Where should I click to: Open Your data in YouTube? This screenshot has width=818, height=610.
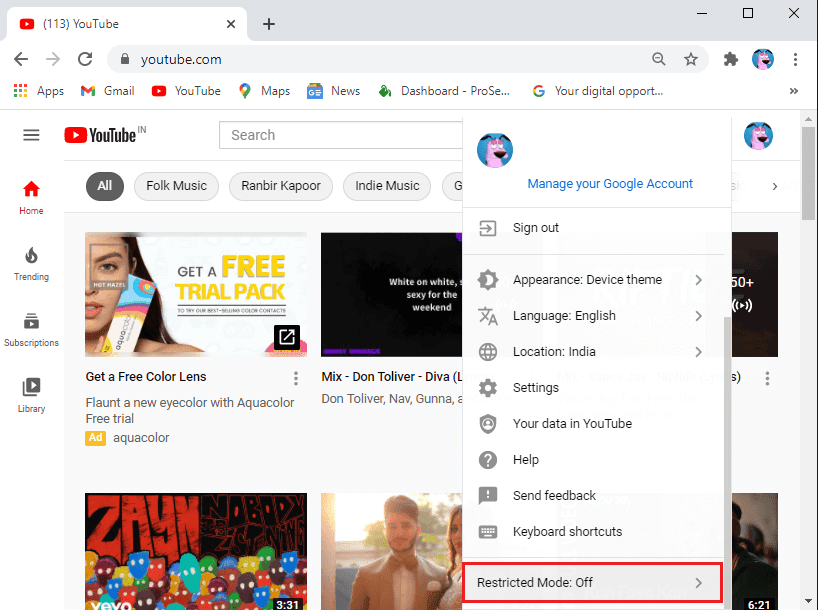pos(594,424)
